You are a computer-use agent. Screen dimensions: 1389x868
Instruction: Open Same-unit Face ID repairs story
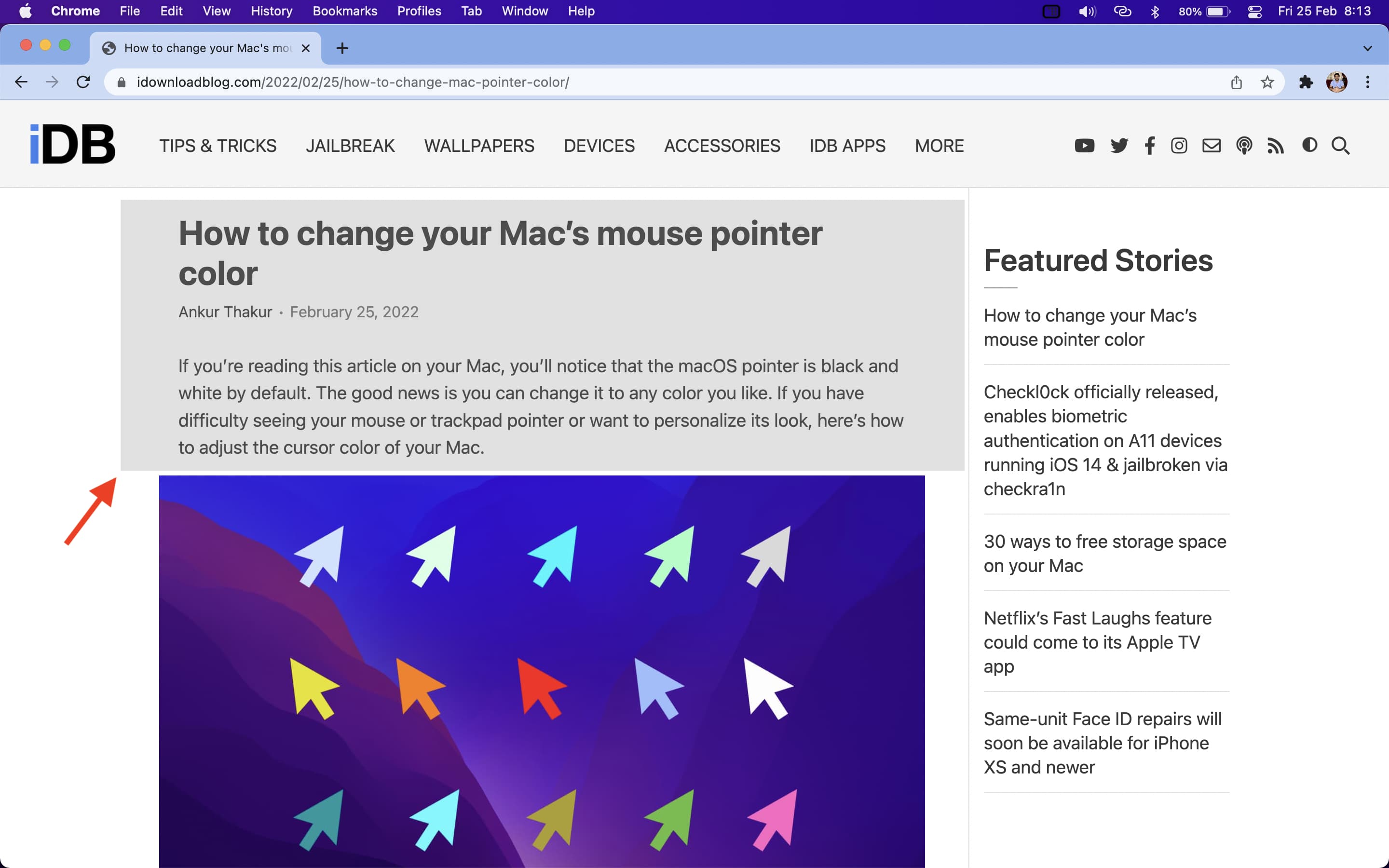point(1103,743)
